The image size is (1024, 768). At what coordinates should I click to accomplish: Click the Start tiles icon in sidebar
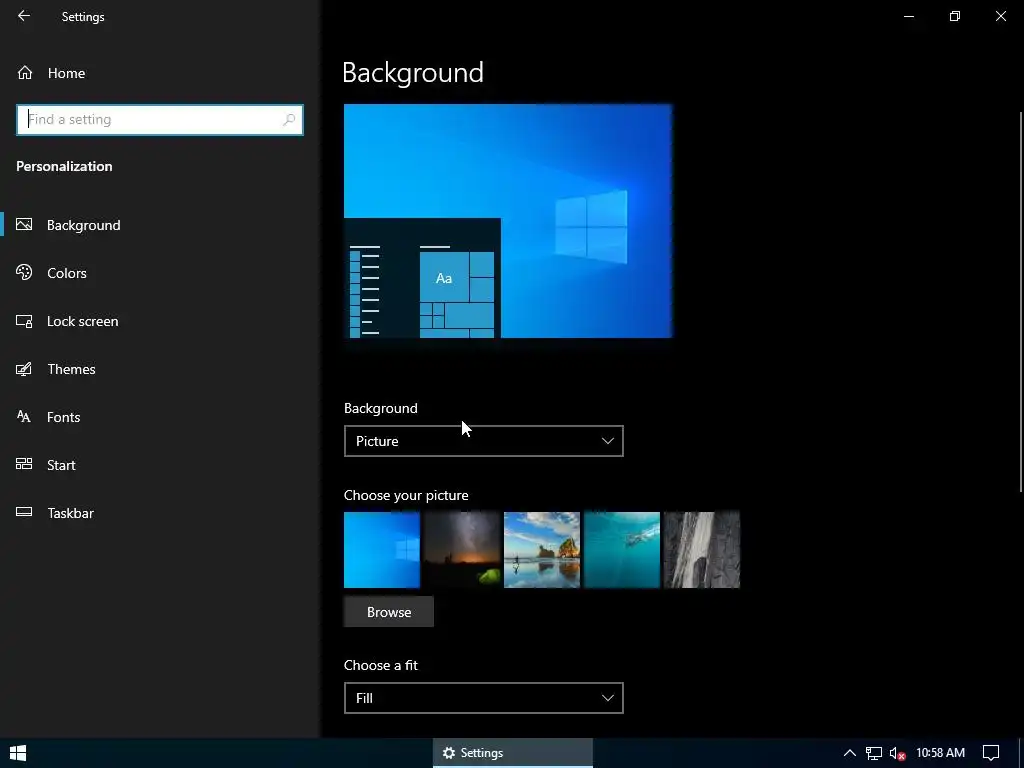[24, 464]
